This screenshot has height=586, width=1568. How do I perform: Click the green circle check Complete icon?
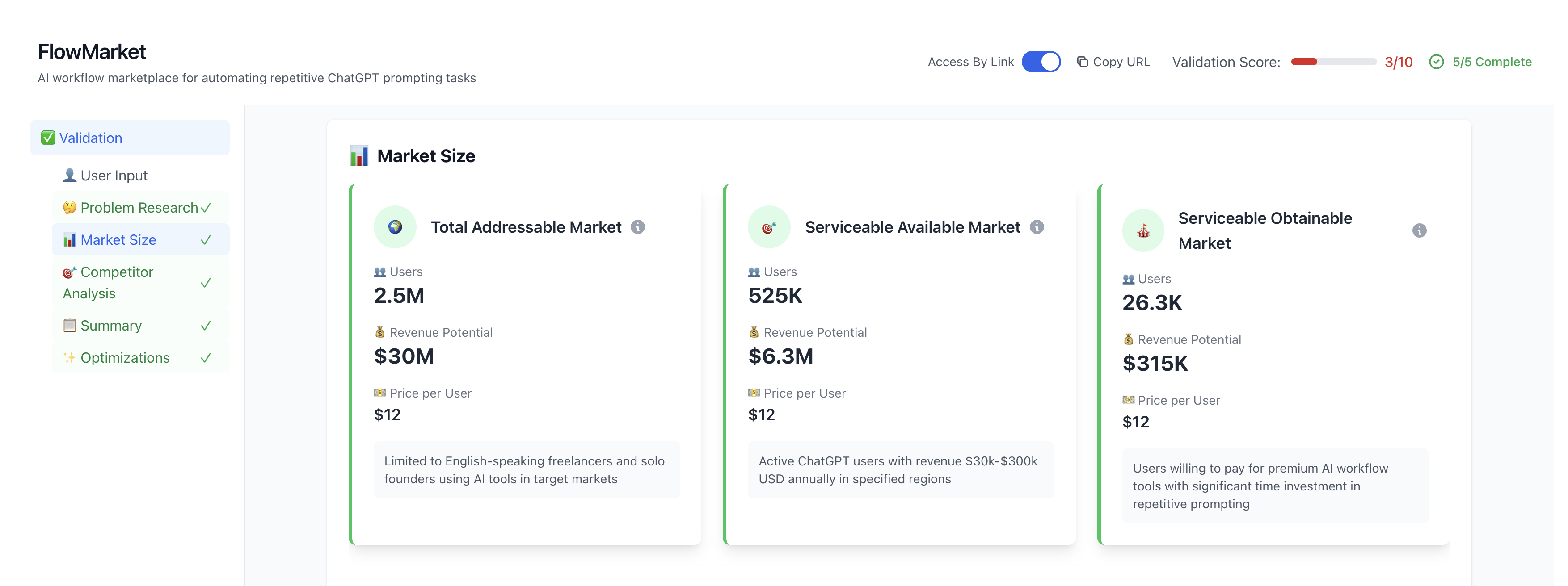pos(1436,62)
